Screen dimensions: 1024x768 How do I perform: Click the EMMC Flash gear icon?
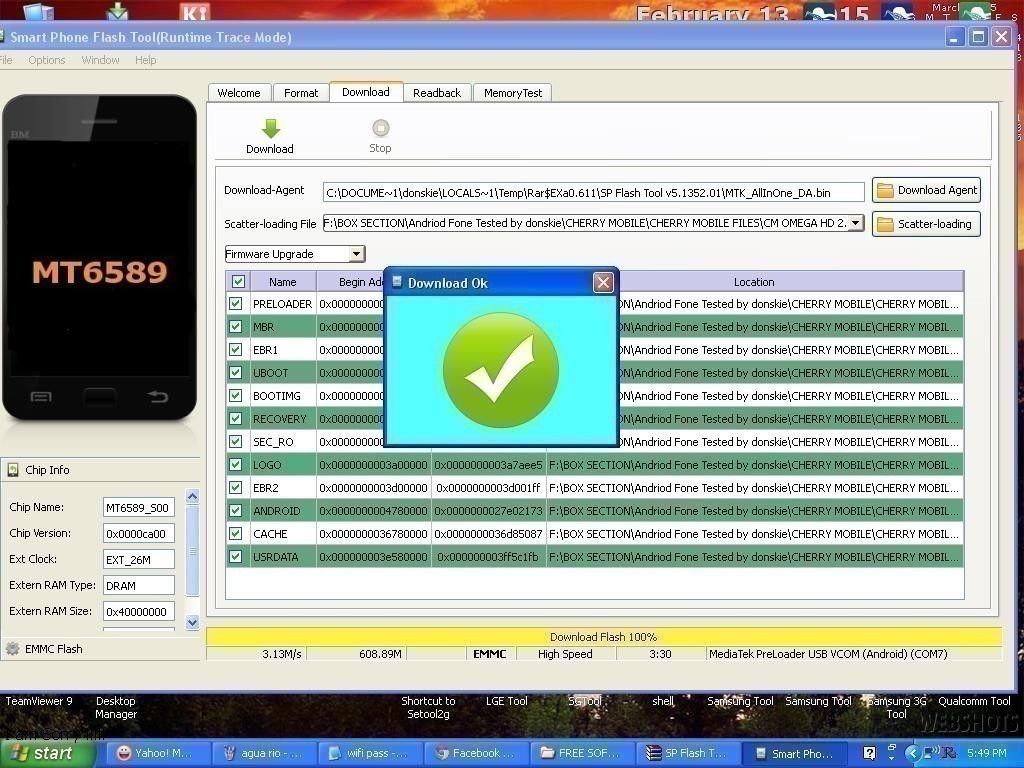[12, 648]
